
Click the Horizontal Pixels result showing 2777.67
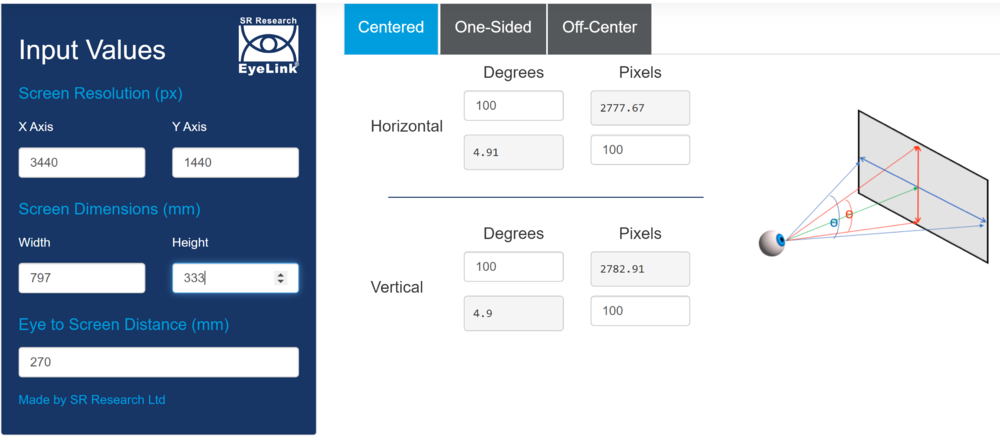[640, 107]
